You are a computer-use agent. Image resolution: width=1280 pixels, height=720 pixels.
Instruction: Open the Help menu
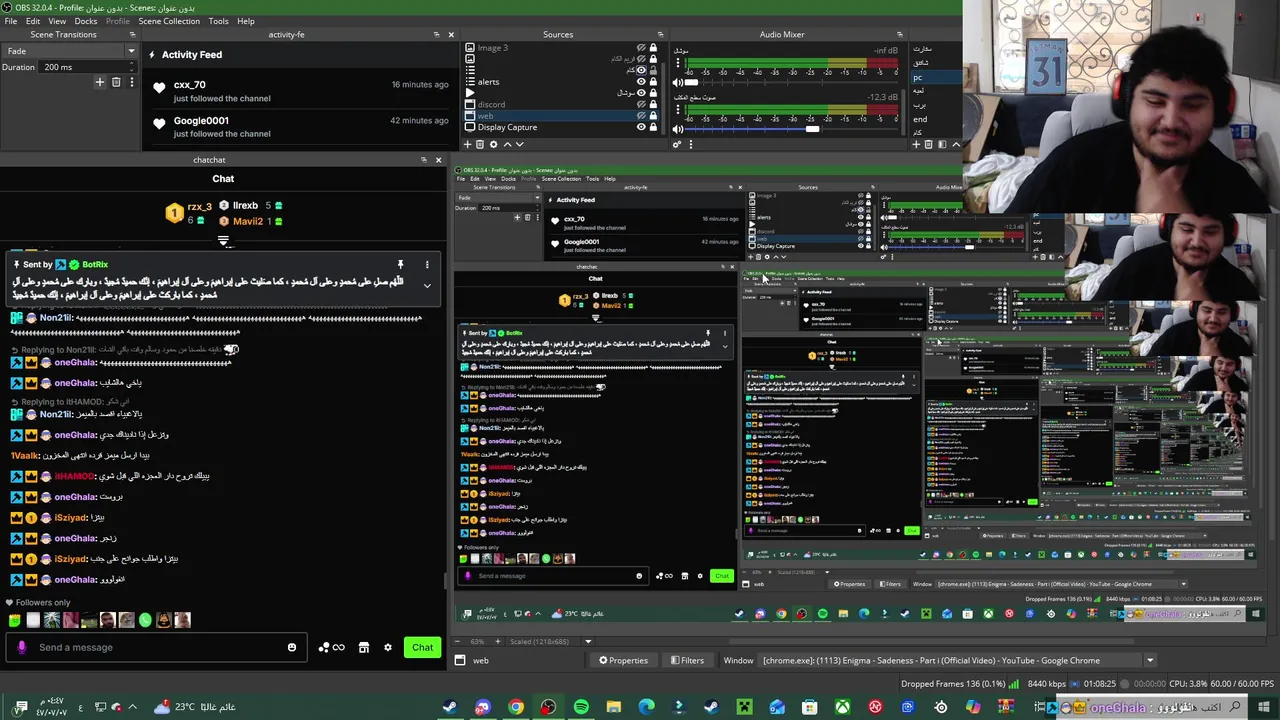pos(245,21)
